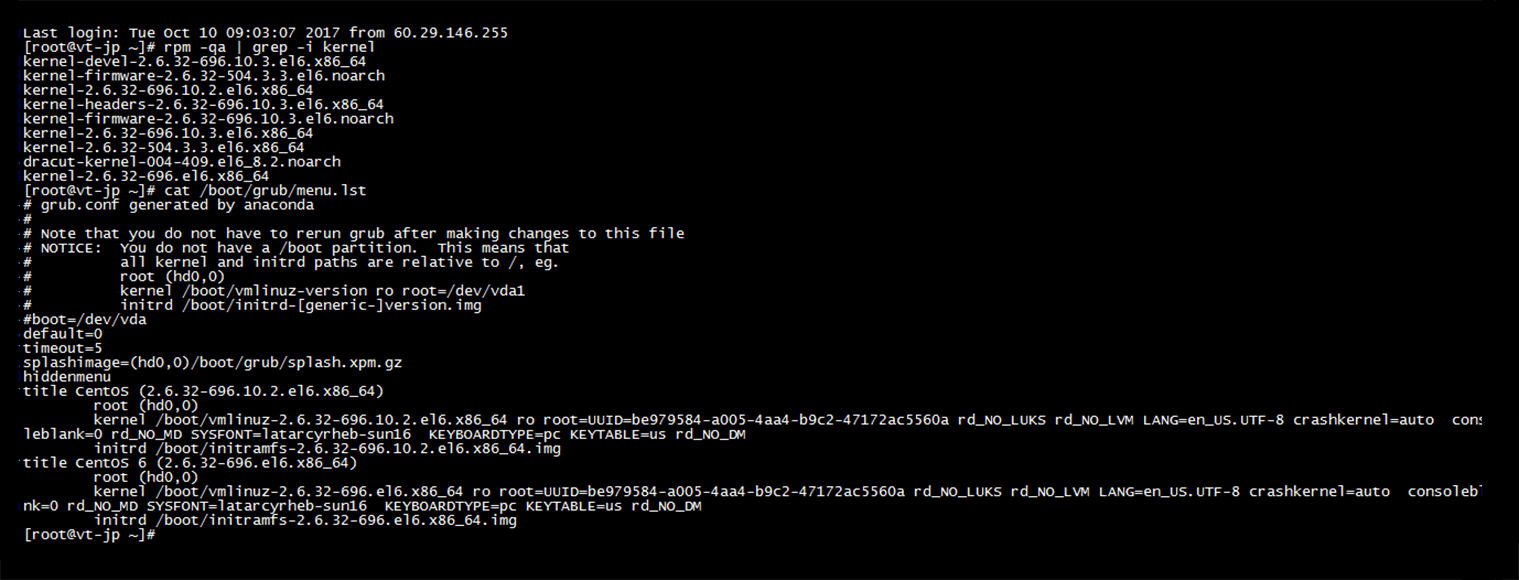The image size is (1519, 580).
Task: Click the 'hiddenmenu' line
Action: coord(67,376)
